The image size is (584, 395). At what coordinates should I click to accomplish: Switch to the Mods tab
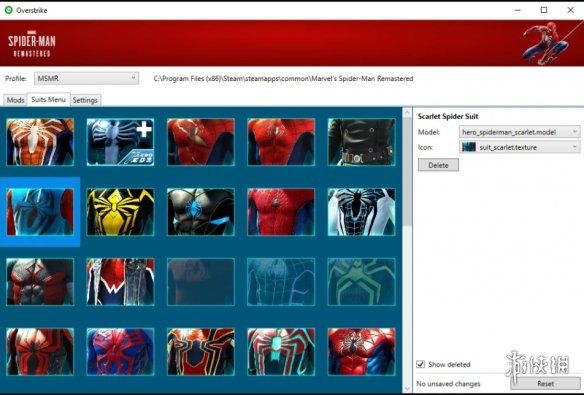click(15, 100)
